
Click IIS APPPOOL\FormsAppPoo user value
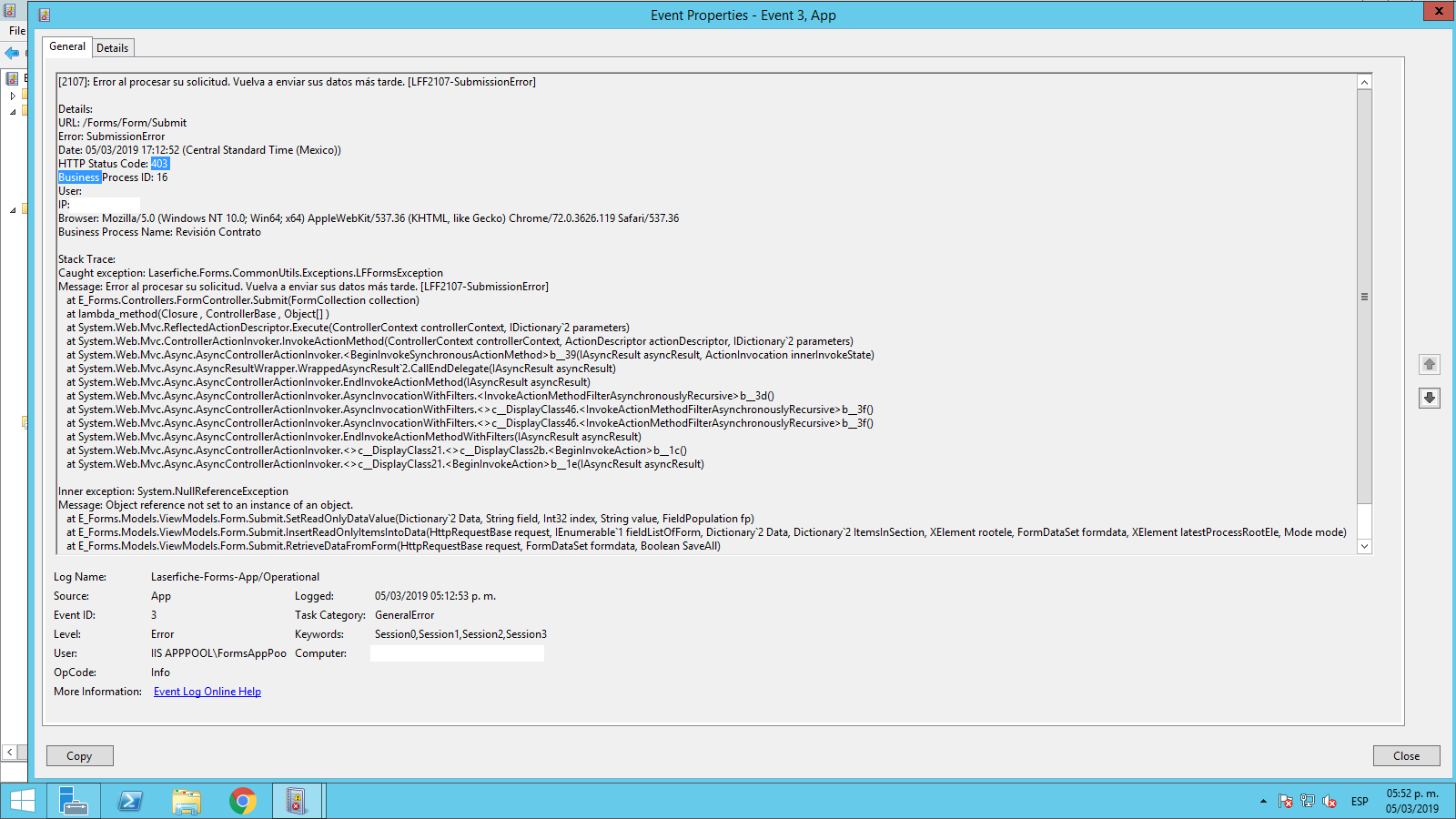[x=218, y=653]
